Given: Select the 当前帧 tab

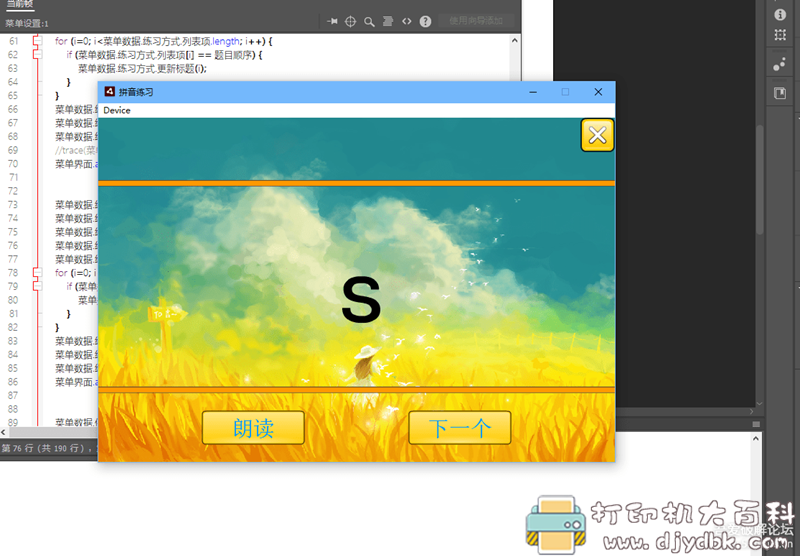Looking at the screenshot, I should (x=20, y=4).
